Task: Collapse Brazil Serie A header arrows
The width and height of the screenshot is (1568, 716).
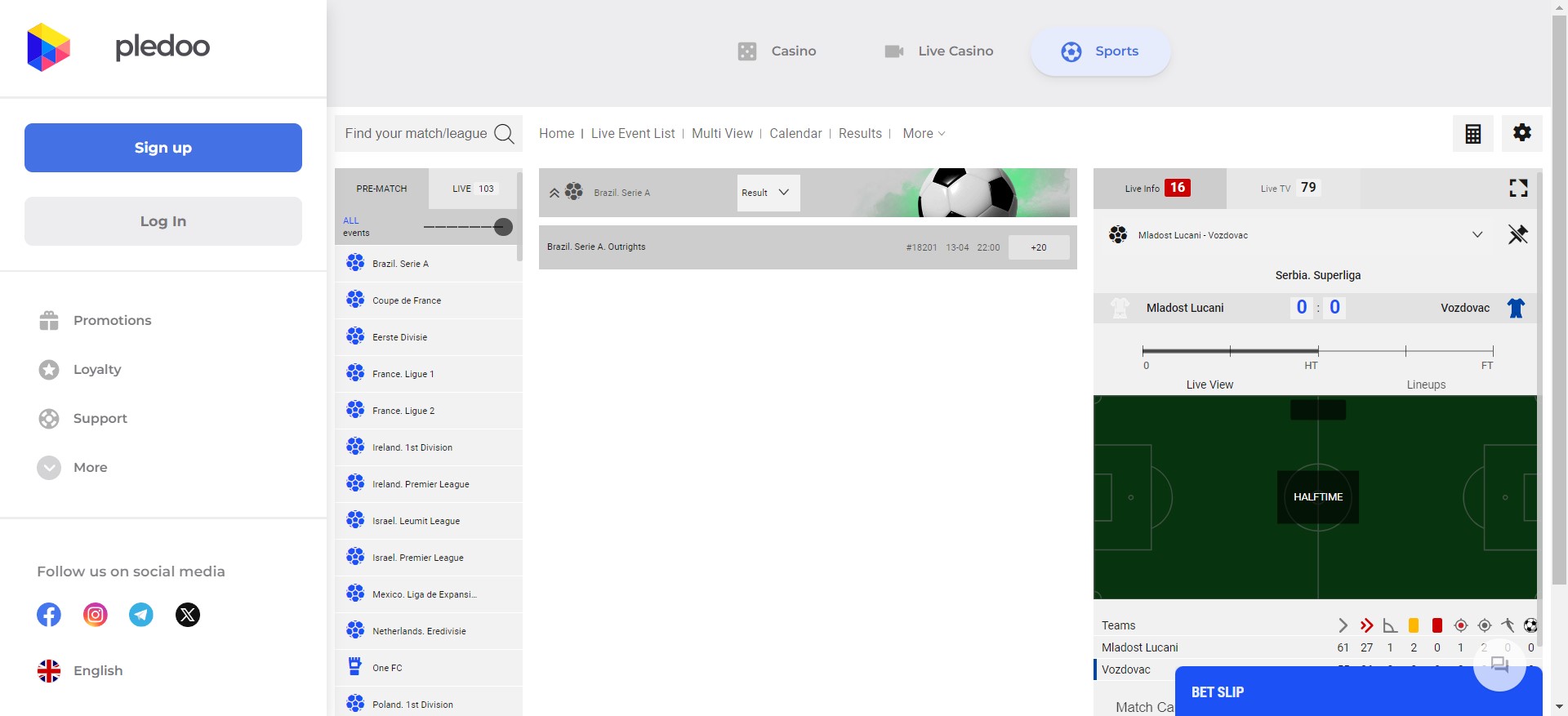Action: click(x=555, y=193)
